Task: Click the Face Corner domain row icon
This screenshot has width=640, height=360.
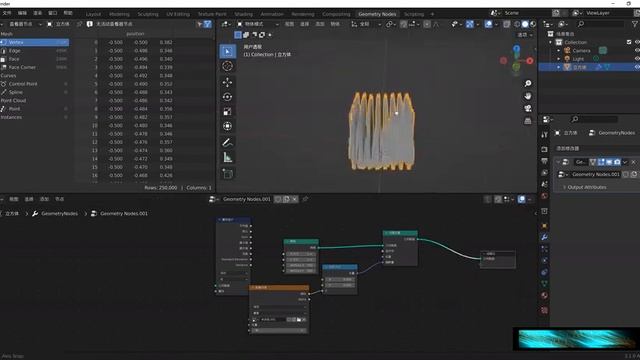Action: [x=3, y=67]
